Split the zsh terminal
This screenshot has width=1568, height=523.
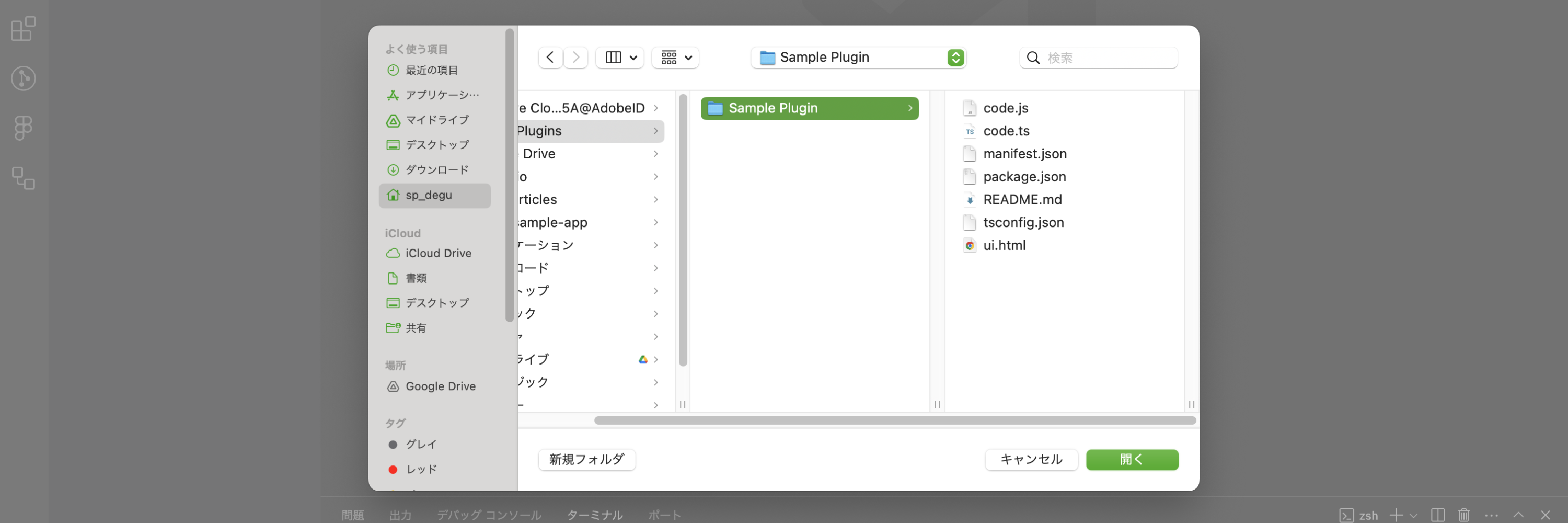[1438, 515]
